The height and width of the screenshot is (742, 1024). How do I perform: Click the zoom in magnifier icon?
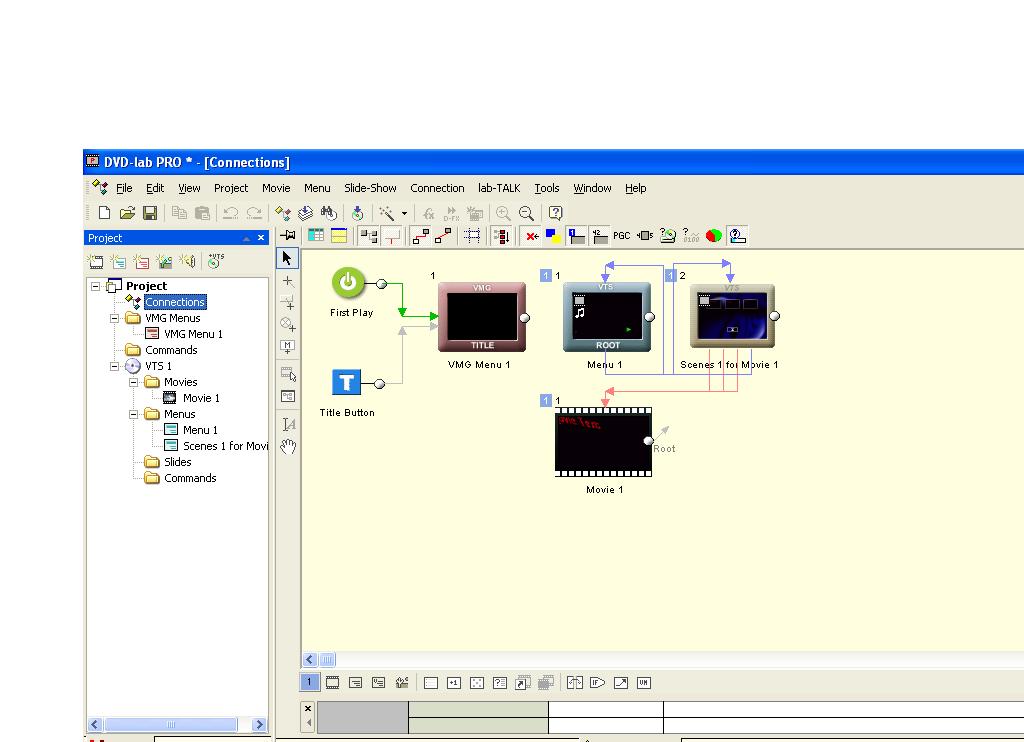[503, 213]
